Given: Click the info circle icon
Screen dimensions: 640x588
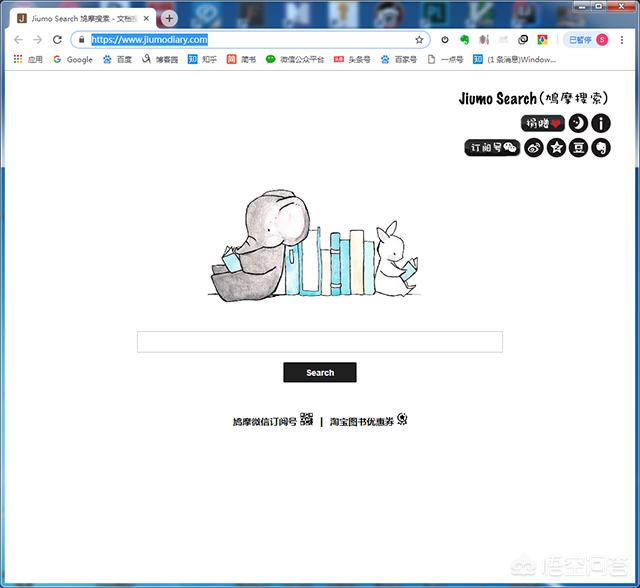Looking at the screenshot, I should pyautogui.click(x=601, y=123).
